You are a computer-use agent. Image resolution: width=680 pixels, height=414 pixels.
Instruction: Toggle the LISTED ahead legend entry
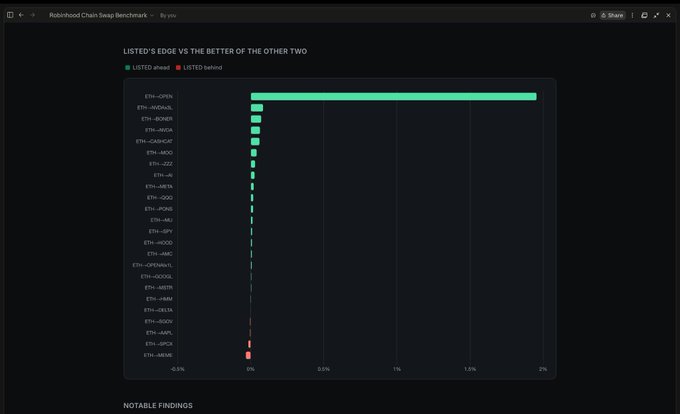147,68
